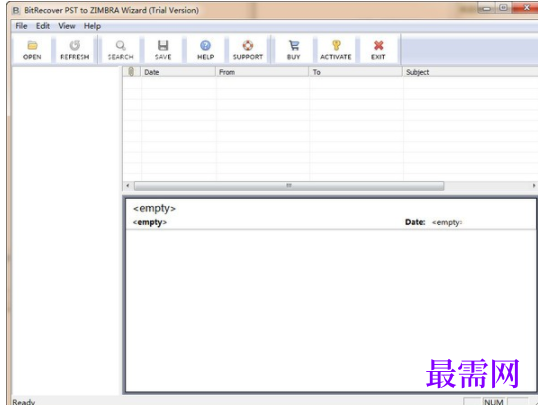Click the message list horizontal scrollbar thumb
The image size is (538, 405).
coord(289,186)
